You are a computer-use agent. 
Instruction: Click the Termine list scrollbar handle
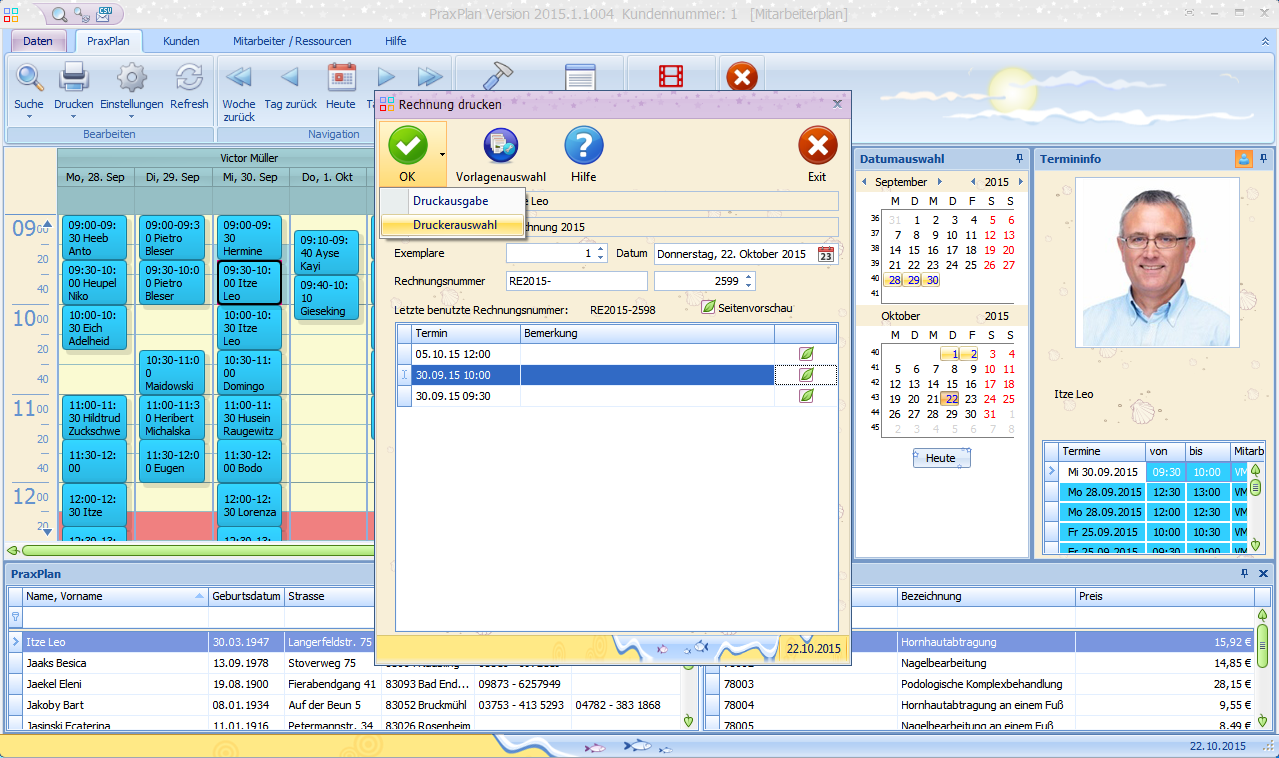(1255, 487)
